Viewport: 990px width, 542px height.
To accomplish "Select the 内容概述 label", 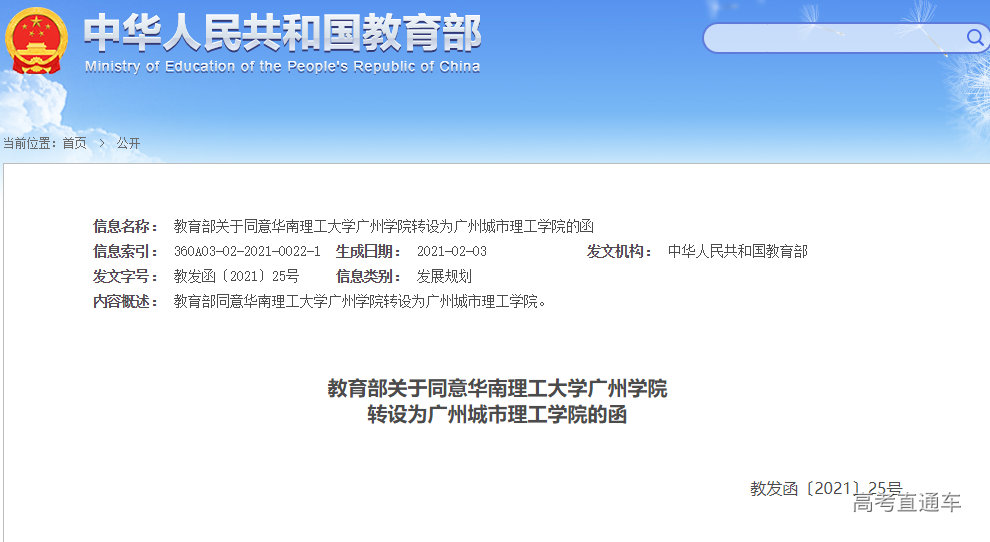I will click(x=125, y=302).
